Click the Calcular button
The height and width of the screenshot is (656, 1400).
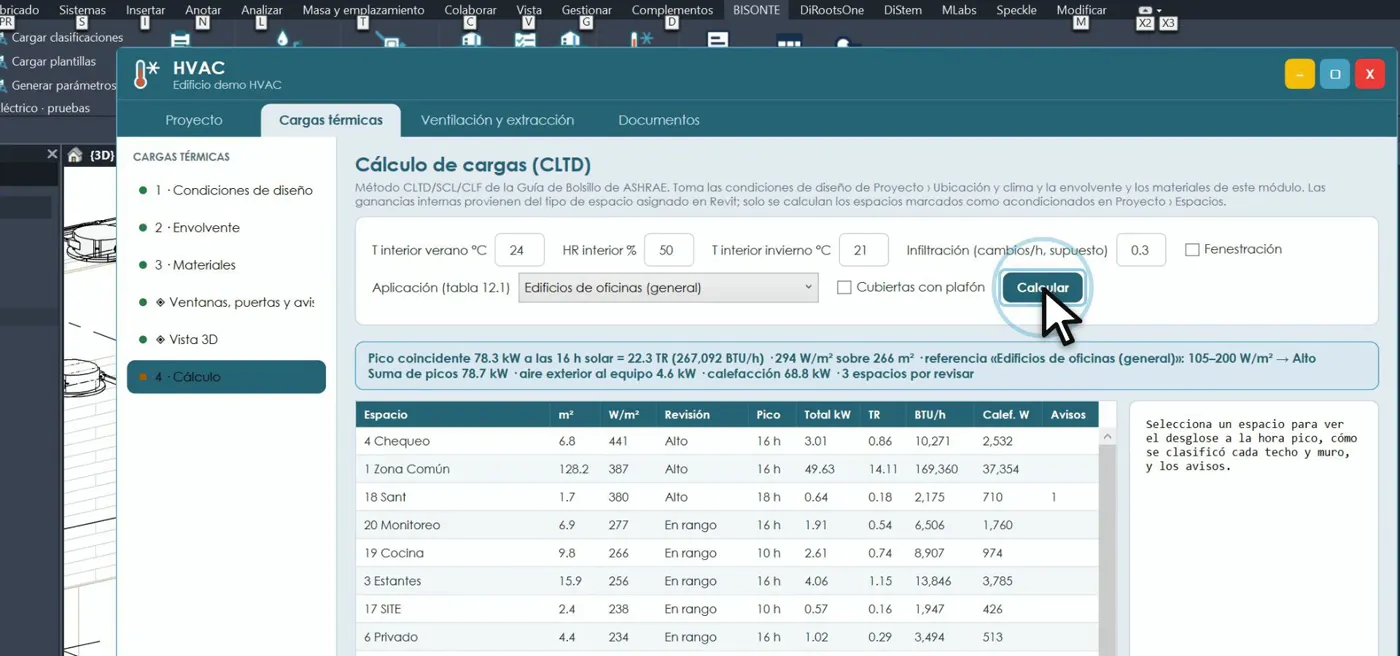tap(1043, 288)
